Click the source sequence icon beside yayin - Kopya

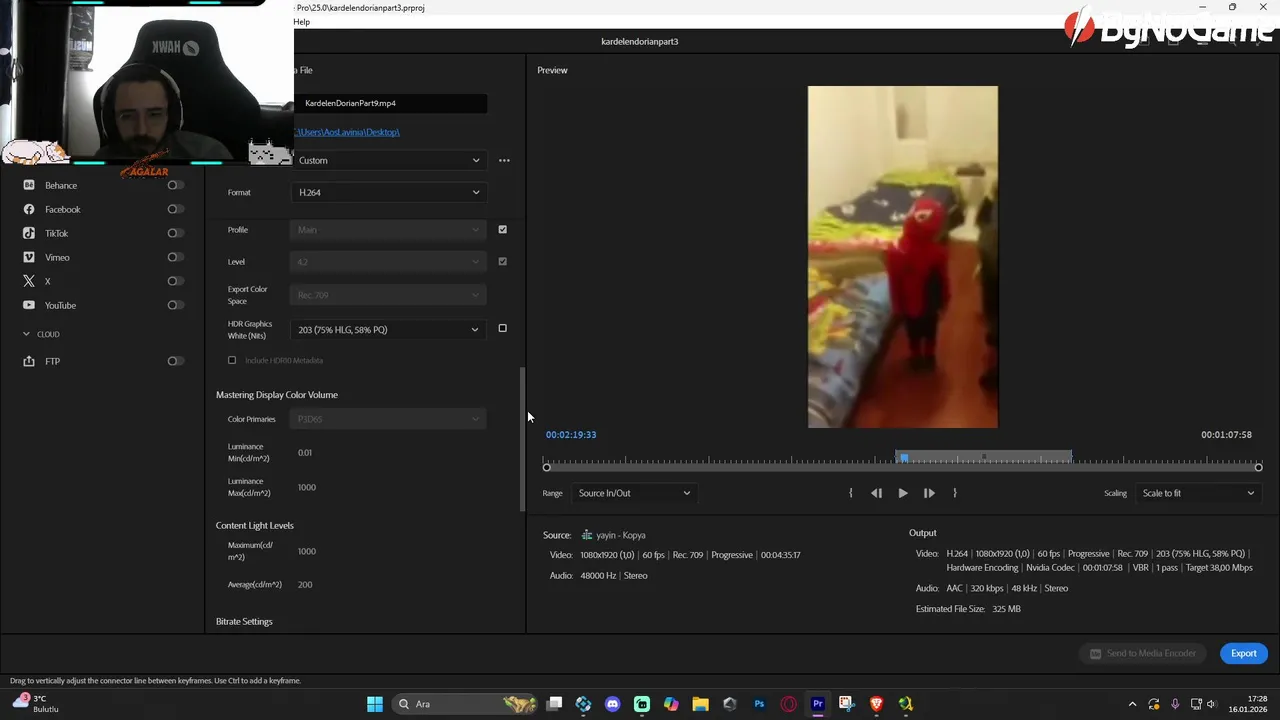click(587, 535)
